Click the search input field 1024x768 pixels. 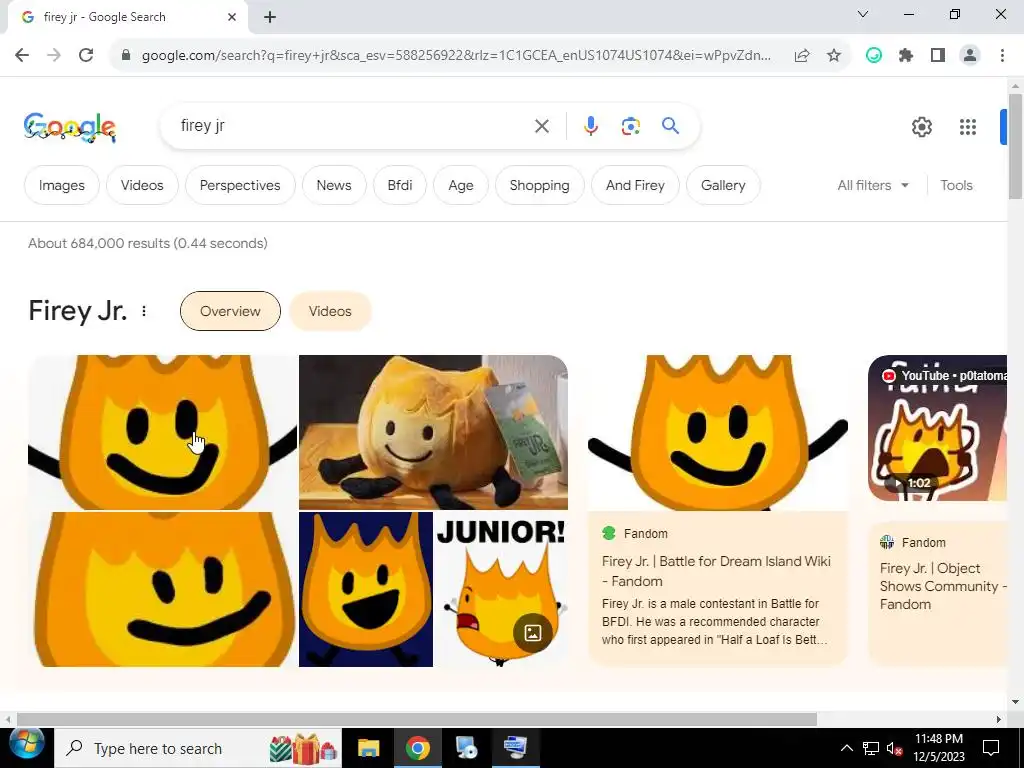353,126
